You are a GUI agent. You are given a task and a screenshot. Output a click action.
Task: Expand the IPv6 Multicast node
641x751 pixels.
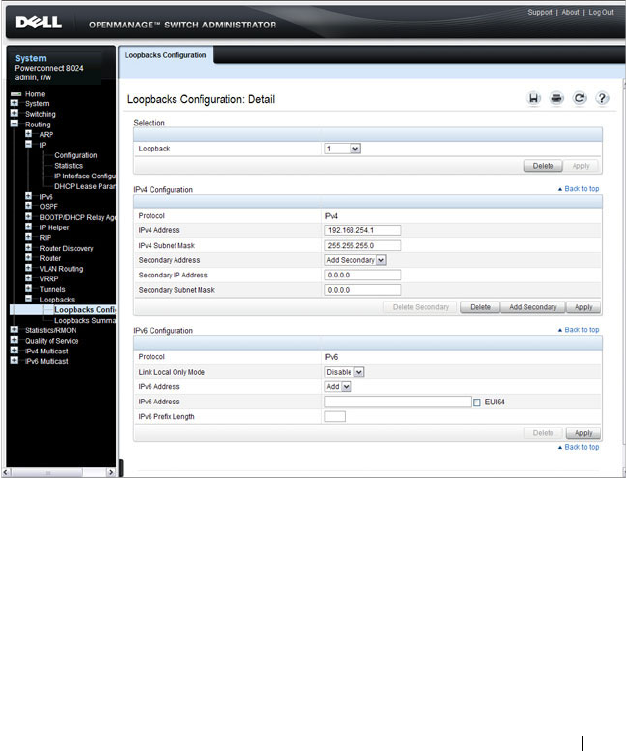point(14,361)
